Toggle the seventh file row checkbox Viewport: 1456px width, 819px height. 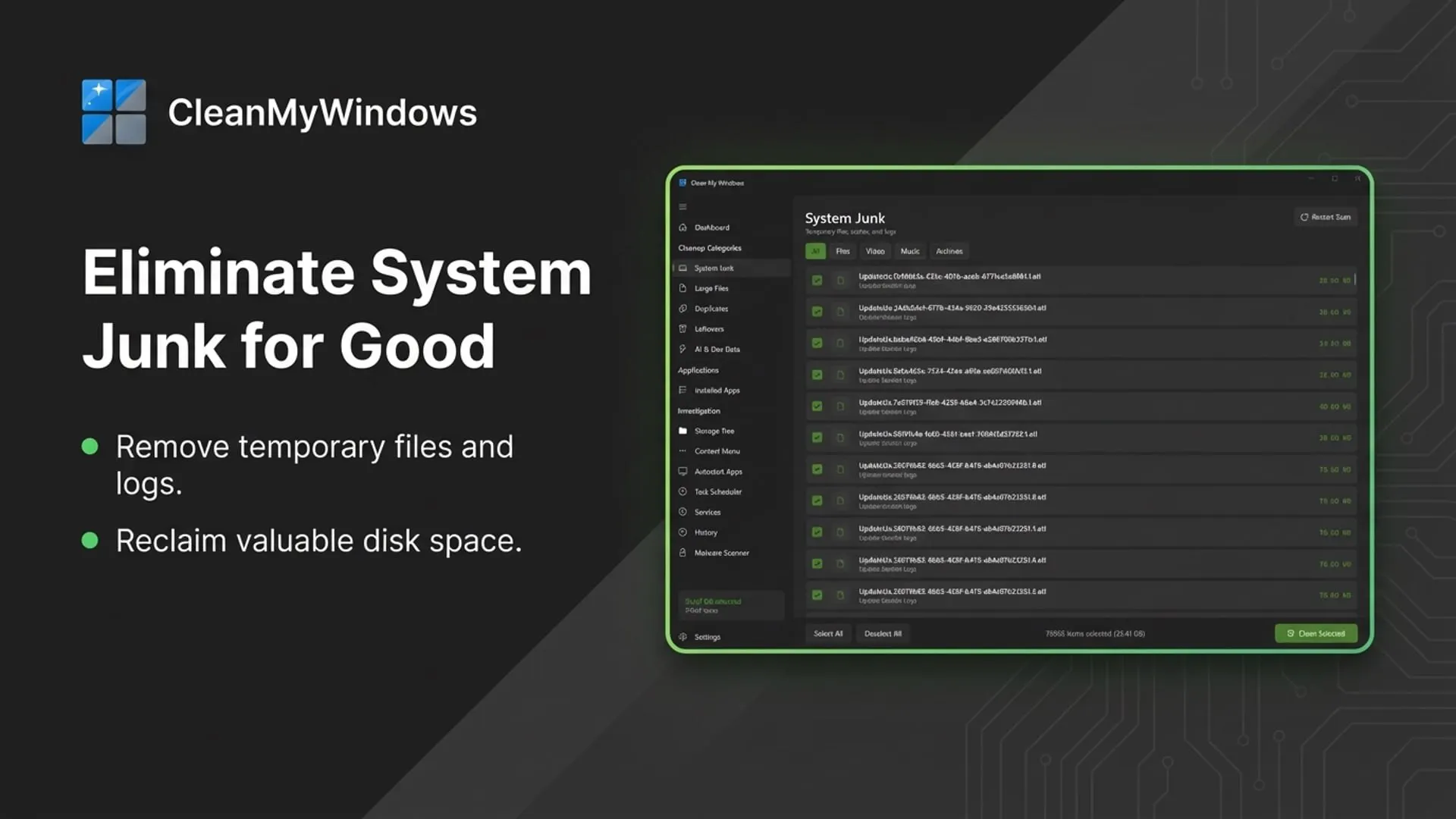click(x=817, y=469)
